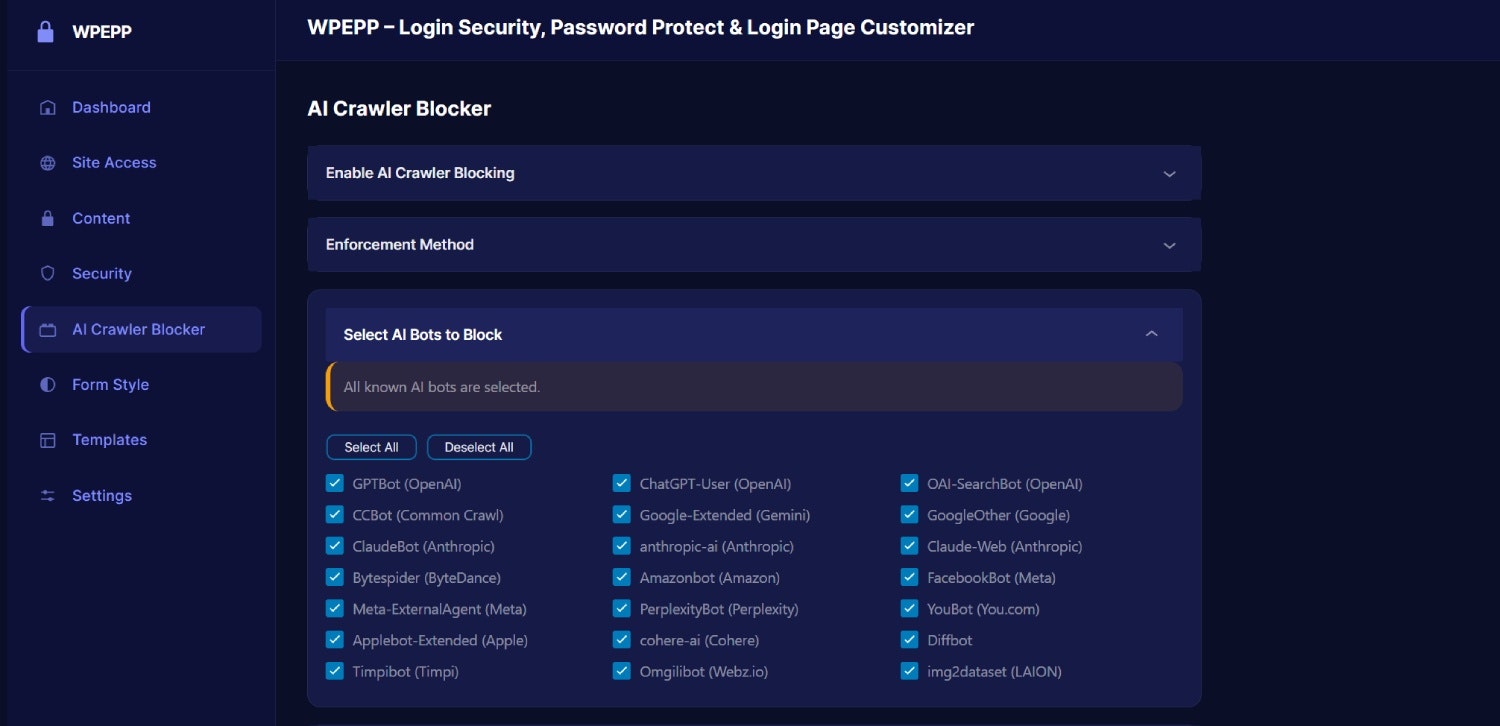1500x726 pixels.
Task: Collapse Select AI Bots to Block chevron
Action: tap(1151, 334)
